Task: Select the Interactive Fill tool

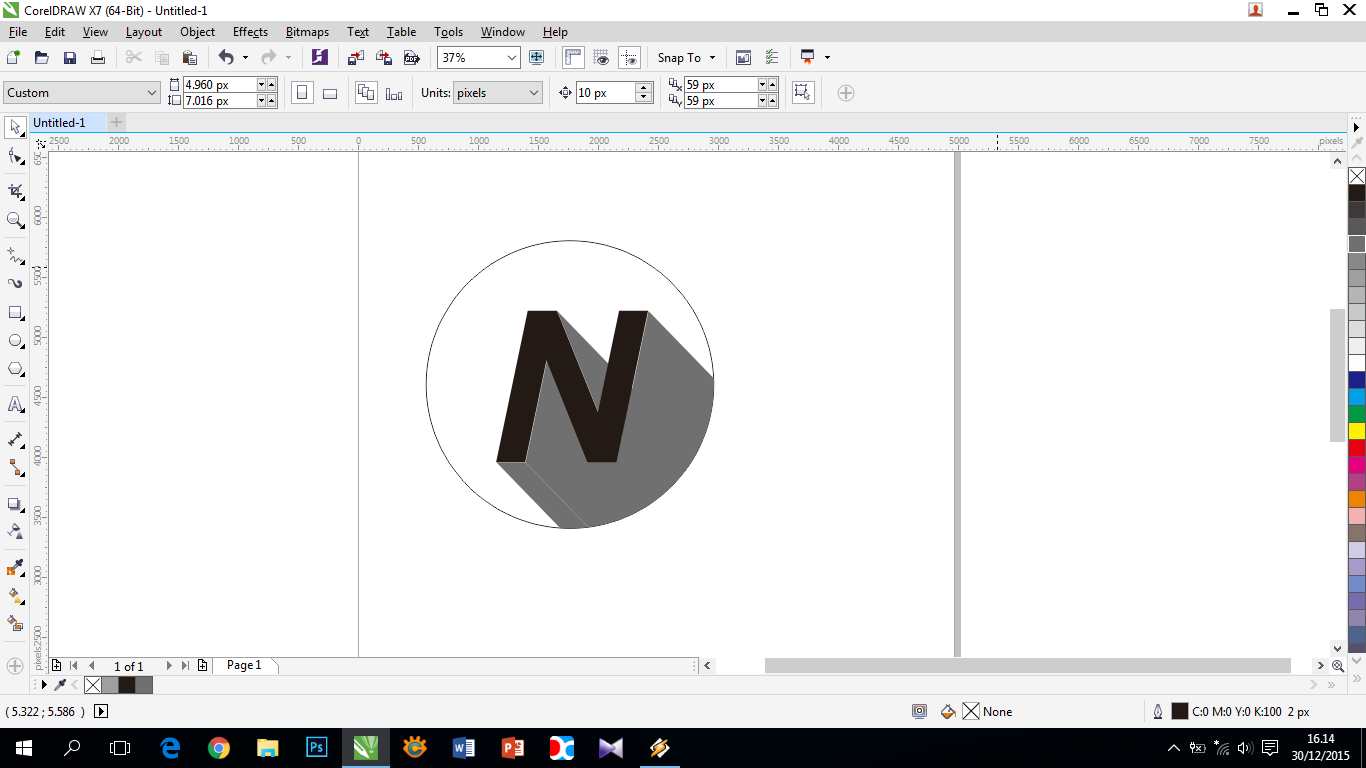Action: point(15,595)
